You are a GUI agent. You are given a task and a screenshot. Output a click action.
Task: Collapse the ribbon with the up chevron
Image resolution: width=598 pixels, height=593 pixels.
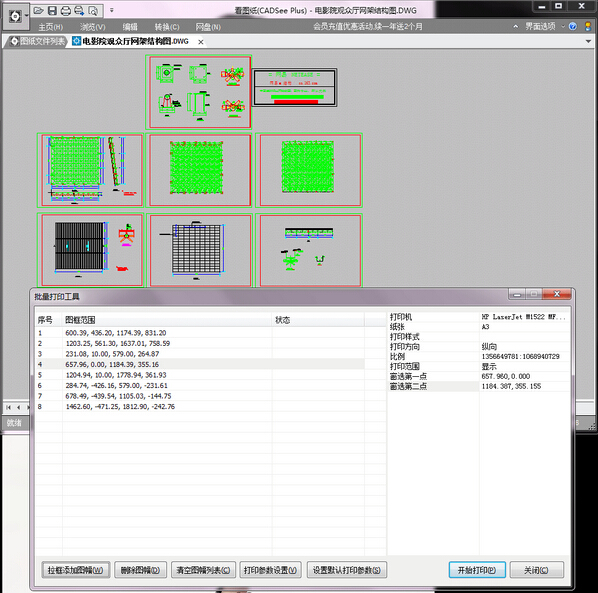(x=516, y=26)
